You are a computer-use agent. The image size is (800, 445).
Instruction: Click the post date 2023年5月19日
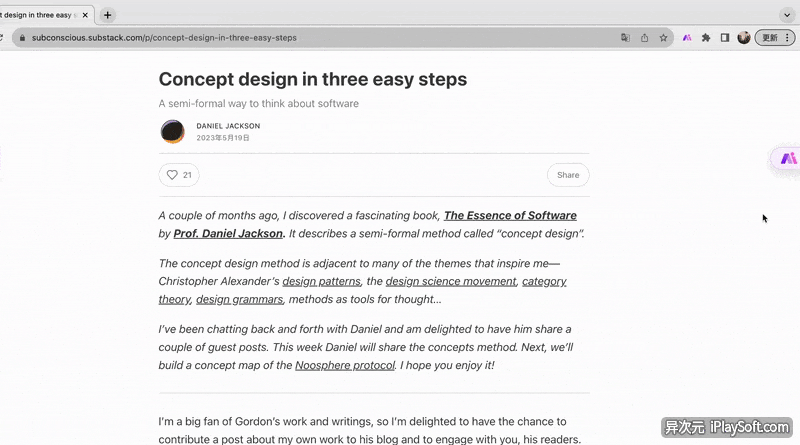(x=223, y=138)
